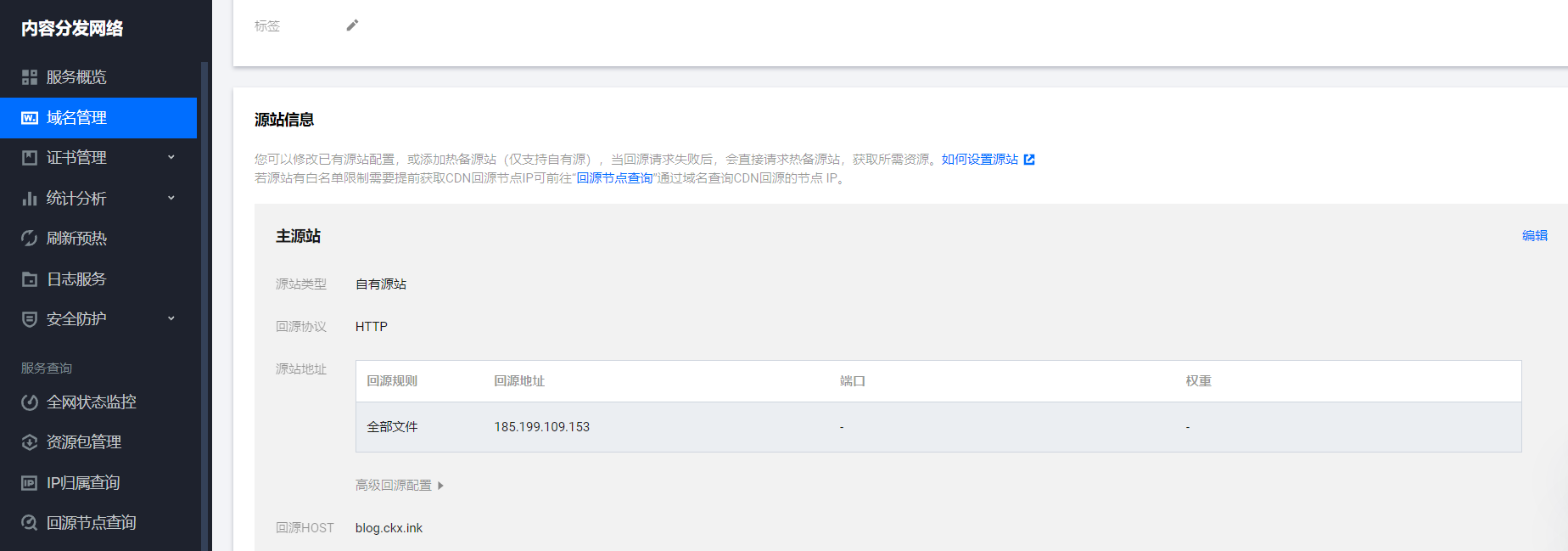Expand 高级回源配置 section
This screenshot has height=551, width=1568.
pos(400,486)
